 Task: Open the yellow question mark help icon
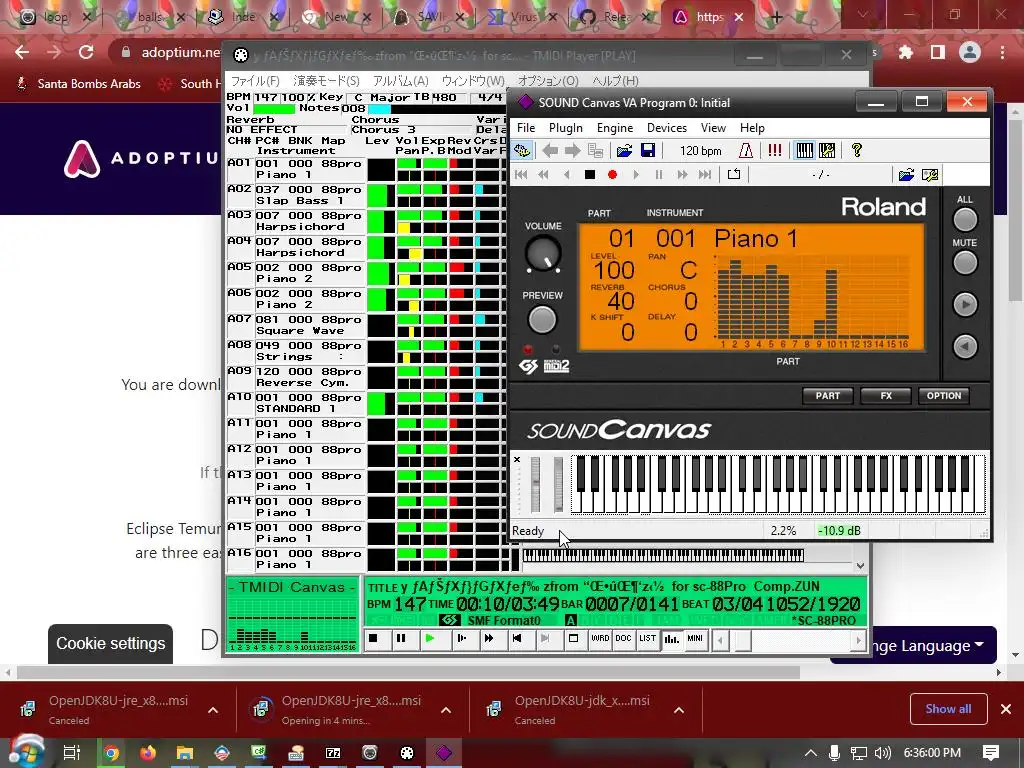pos(857,151)
